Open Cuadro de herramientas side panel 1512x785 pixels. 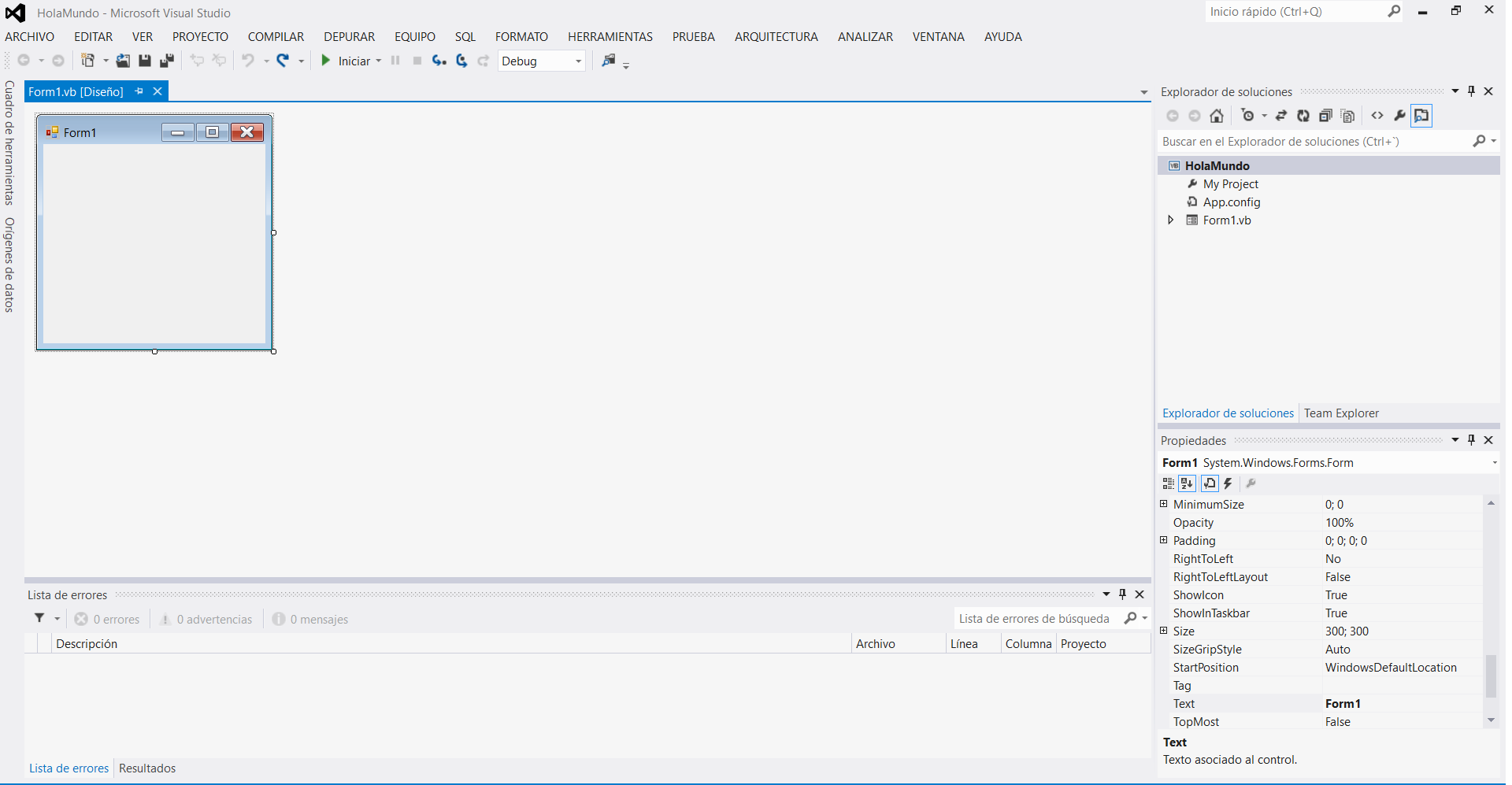tap(9, 143)
